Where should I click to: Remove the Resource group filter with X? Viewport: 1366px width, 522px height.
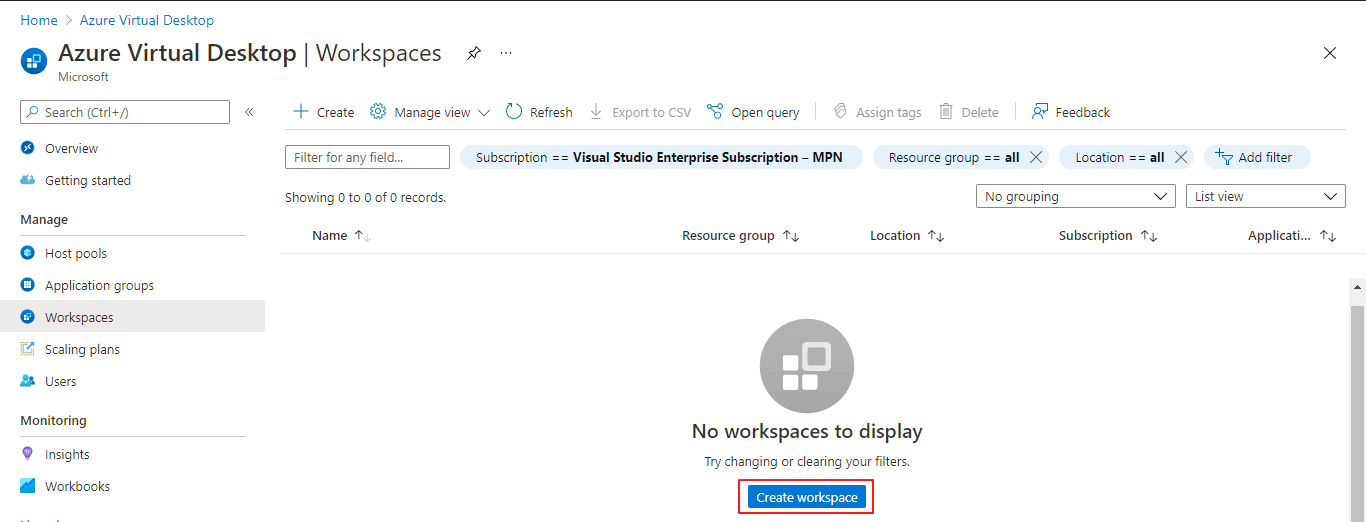(1036, 157)
